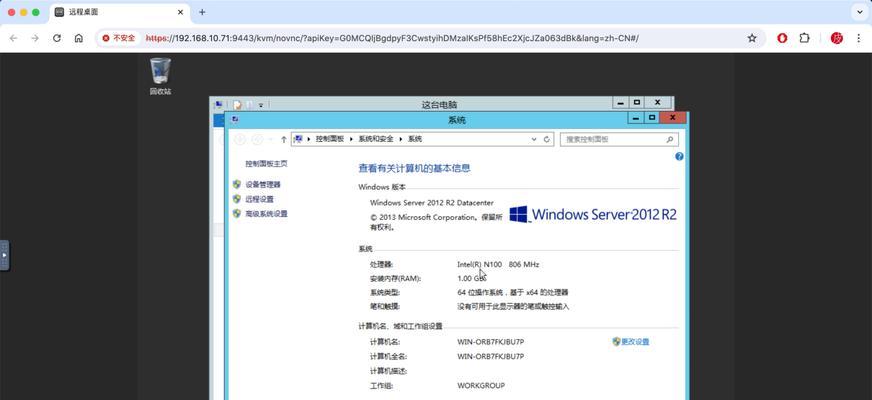This screenshot has height=400, width=872.
Task: Go forward in browser history
Action: [x=34, y=38]
